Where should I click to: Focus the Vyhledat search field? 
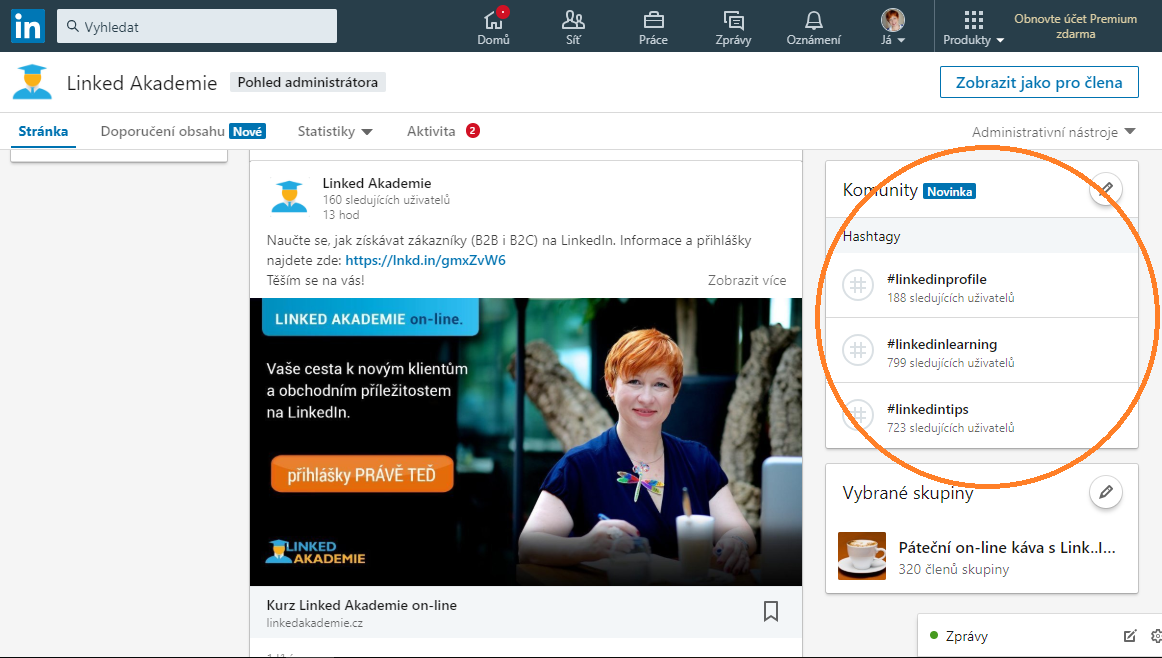(197, 26)
